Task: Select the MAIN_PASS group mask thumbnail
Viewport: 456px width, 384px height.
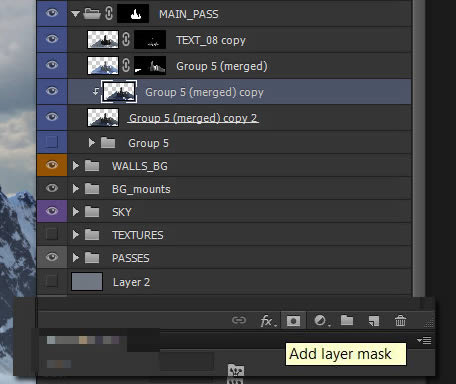Action: coord(133,14)
